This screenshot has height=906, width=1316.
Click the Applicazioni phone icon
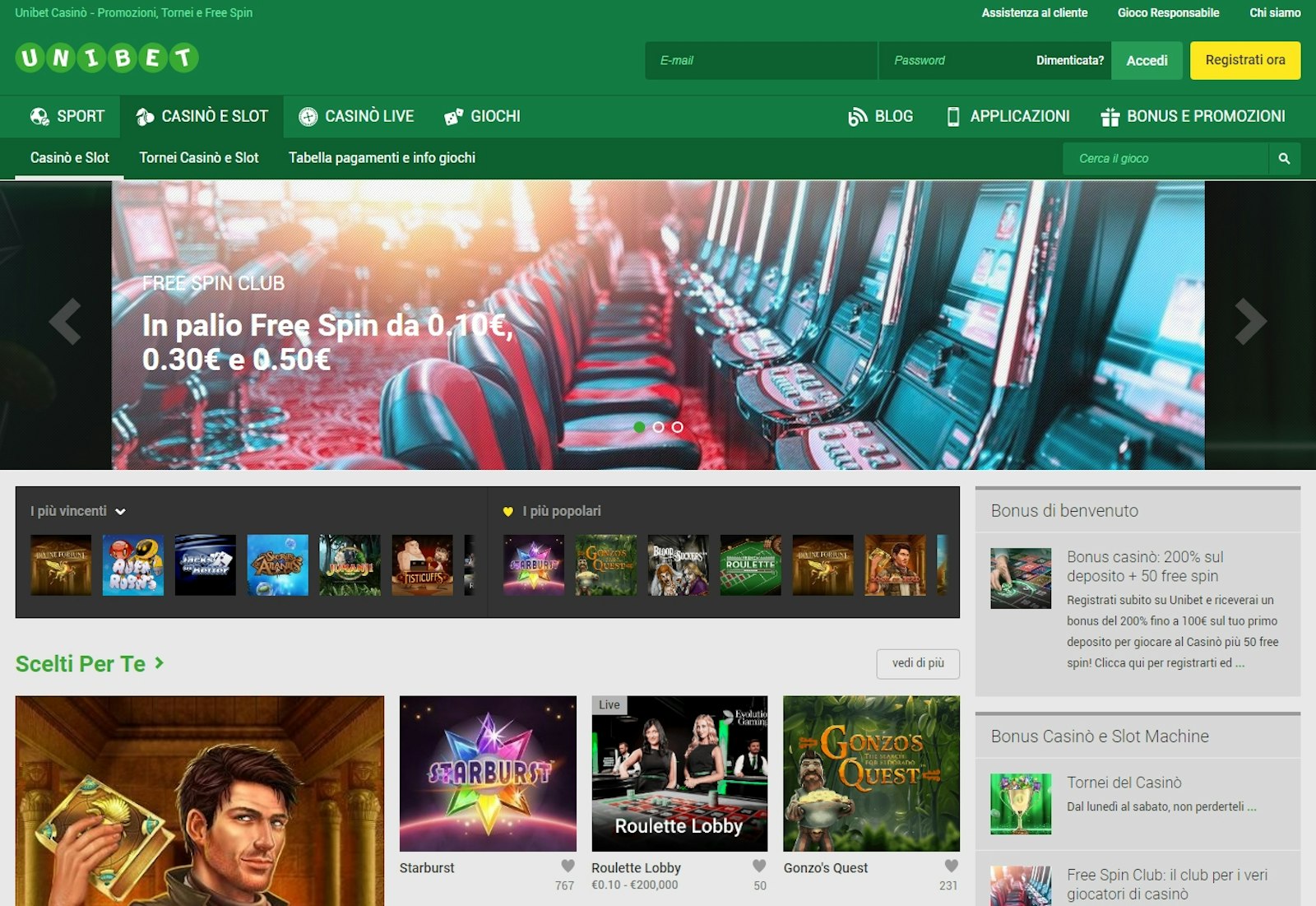coord(954,117)
